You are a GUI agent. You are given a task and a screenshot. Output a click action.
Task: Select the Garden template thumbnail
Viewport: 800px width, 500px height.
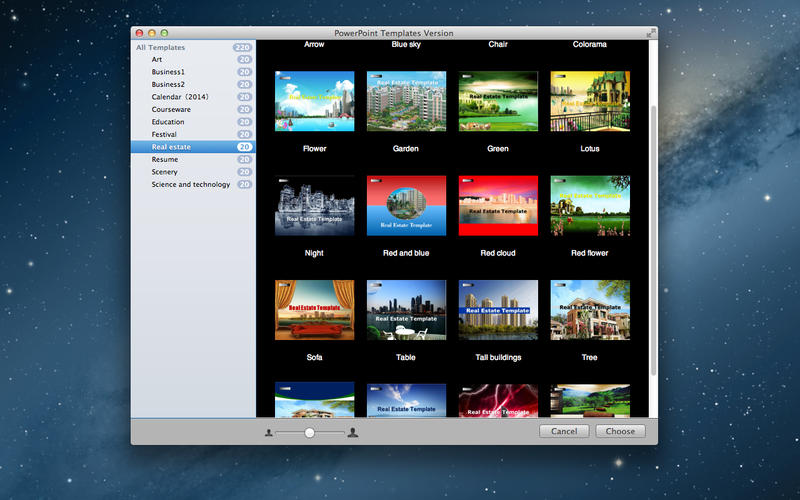point(406,101)
